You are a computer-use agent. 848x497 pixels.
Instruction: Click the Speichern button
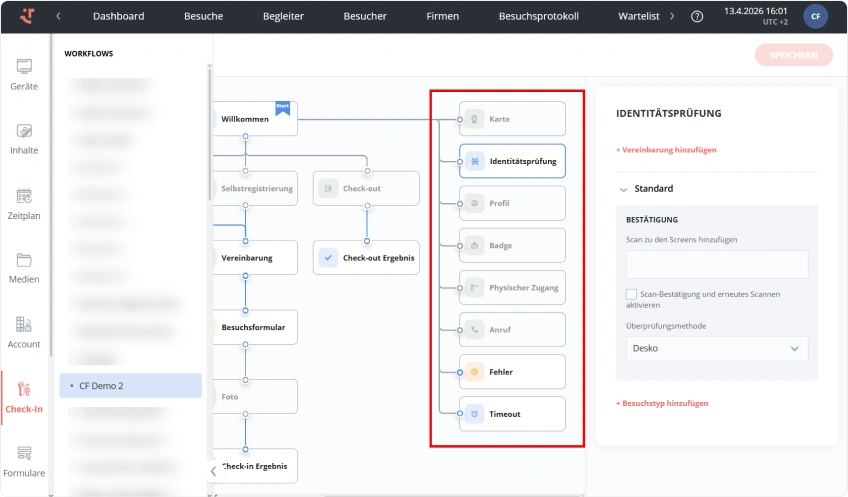[793, 55]
